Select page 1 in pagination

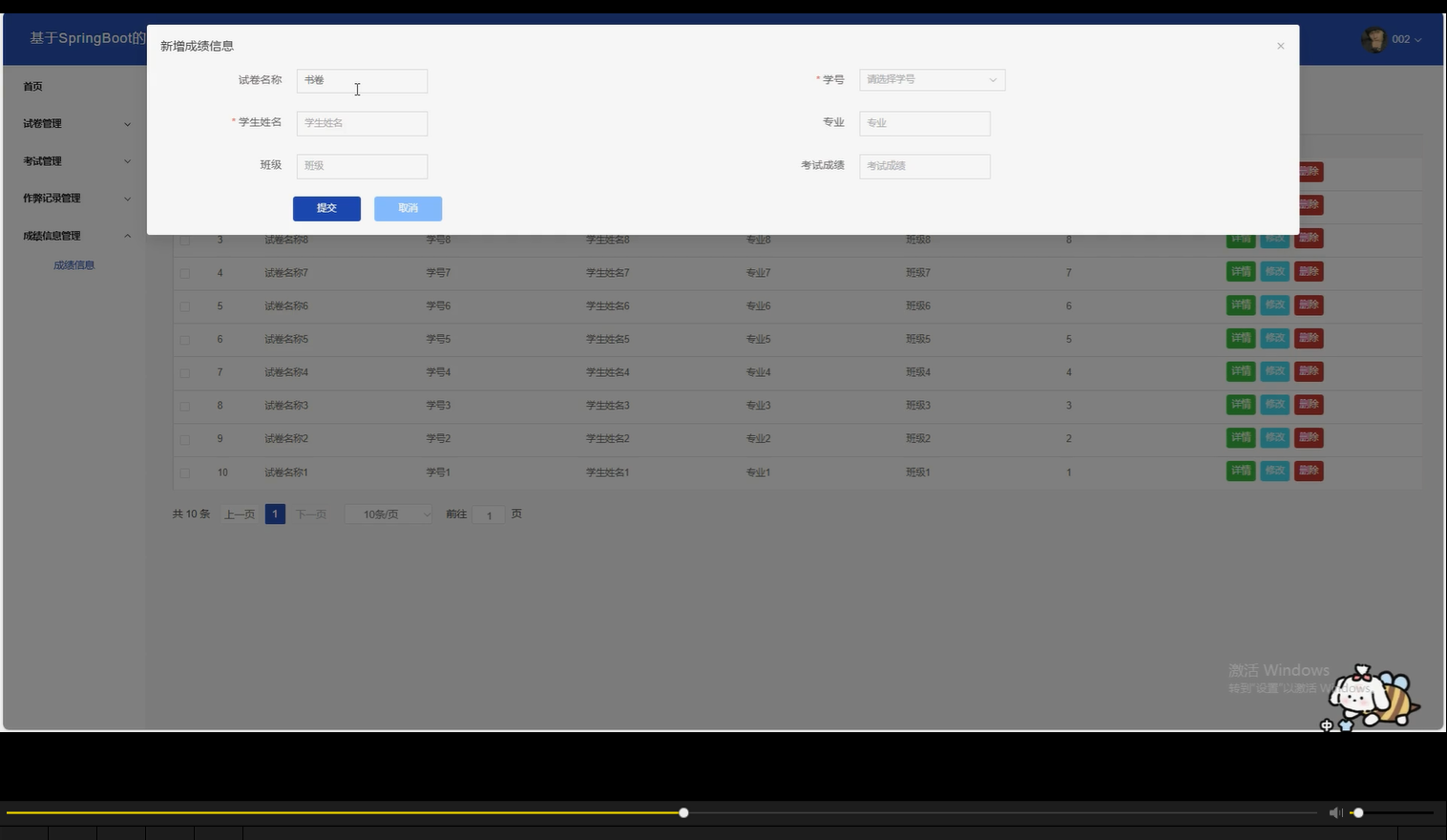[x=275, y=514]
